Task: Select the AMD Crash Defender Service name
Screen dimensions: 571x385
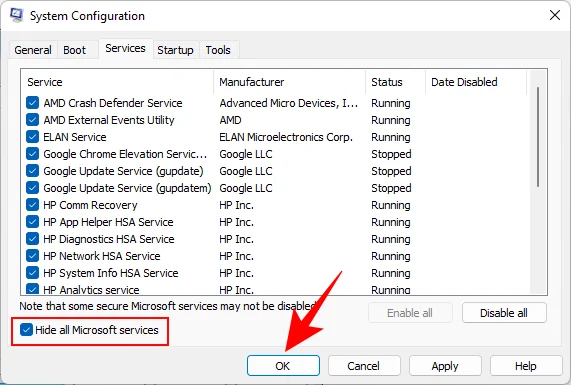Action: [113, 103]
